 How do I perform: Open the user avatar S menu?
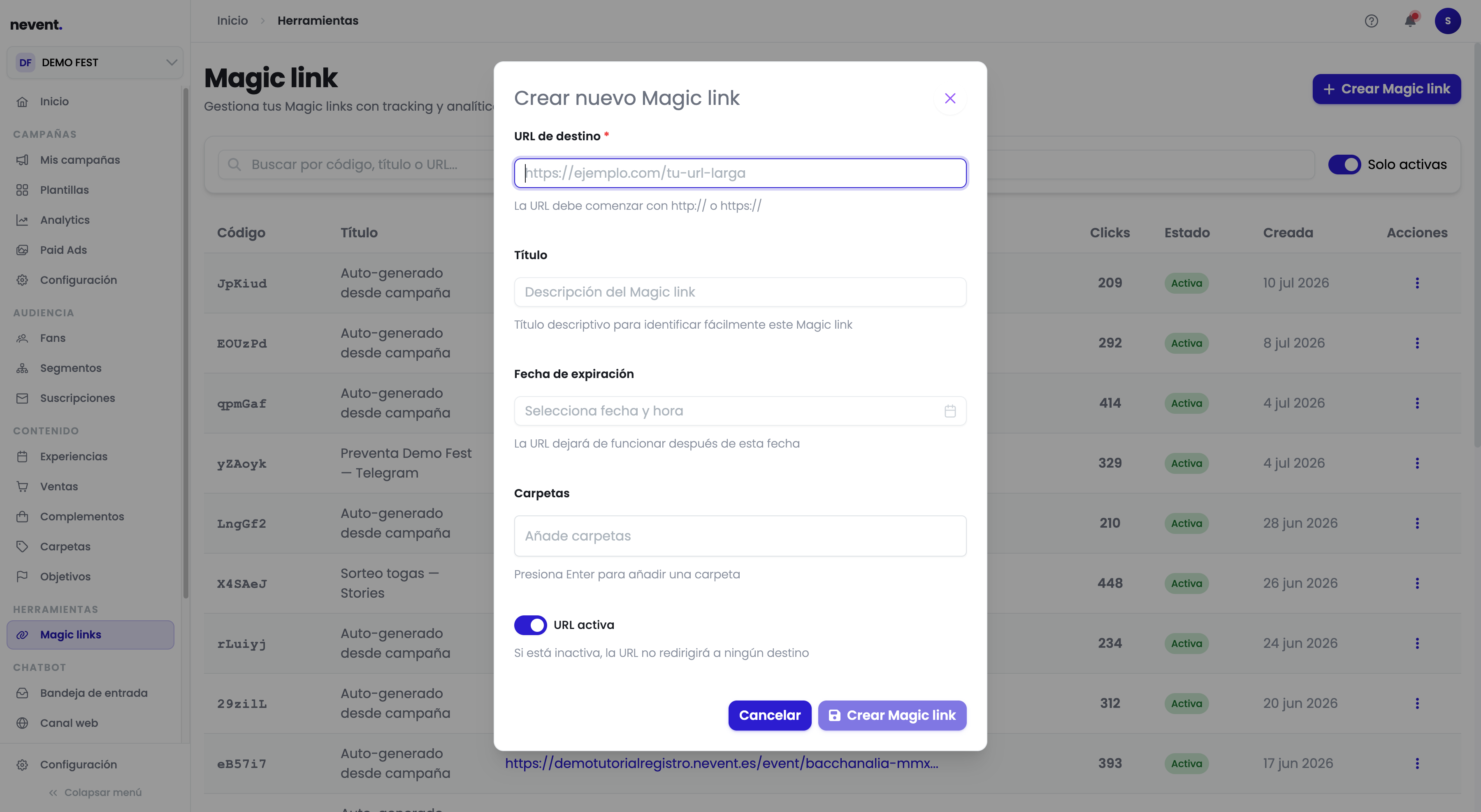(x=1448, y=21)
